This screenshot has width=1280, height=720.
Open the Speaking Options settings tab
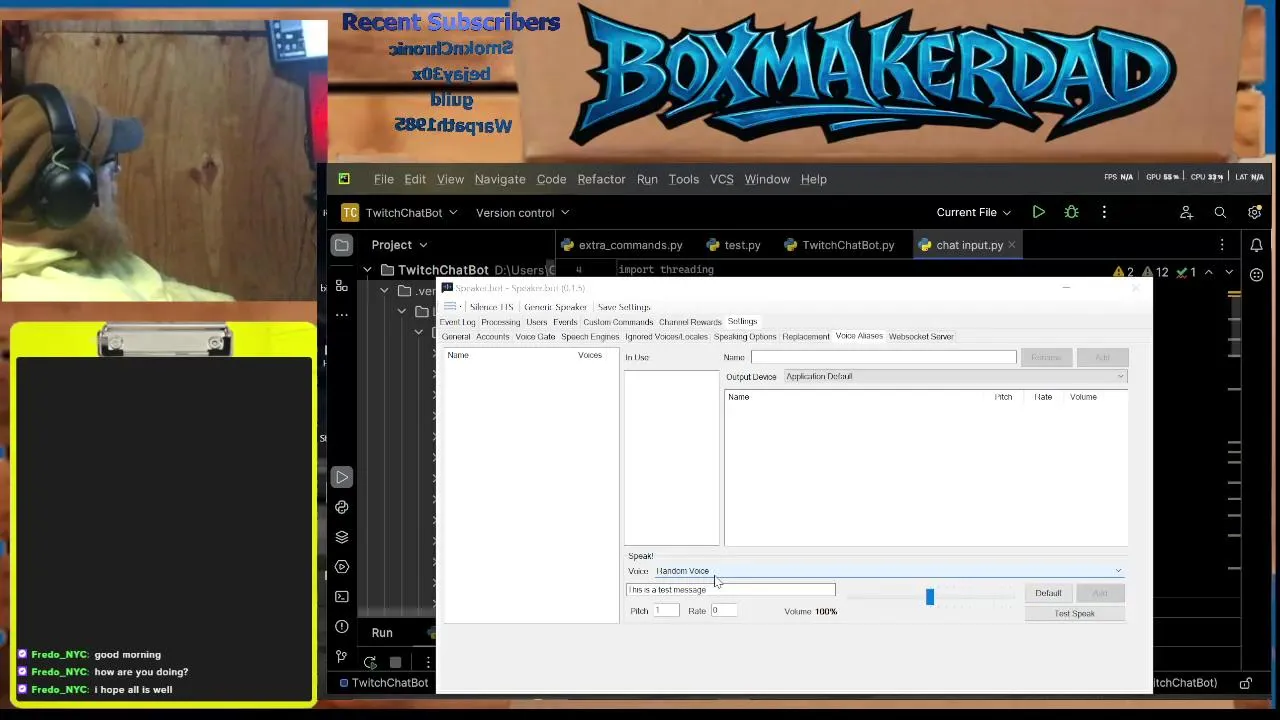(x=745, y=337)
